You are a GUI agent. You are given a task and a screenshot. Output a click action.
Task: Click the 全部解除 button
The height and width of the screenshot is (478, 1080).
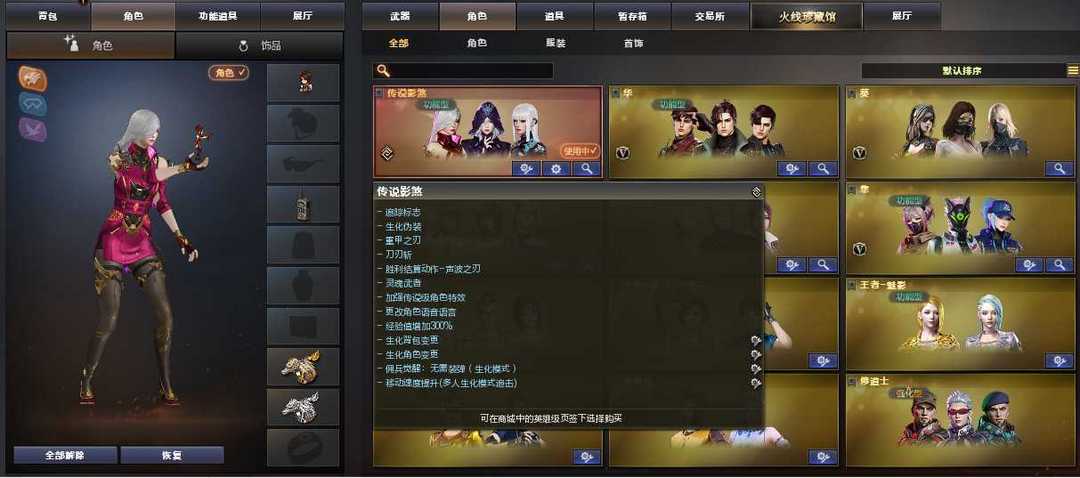tap(65, 455)
